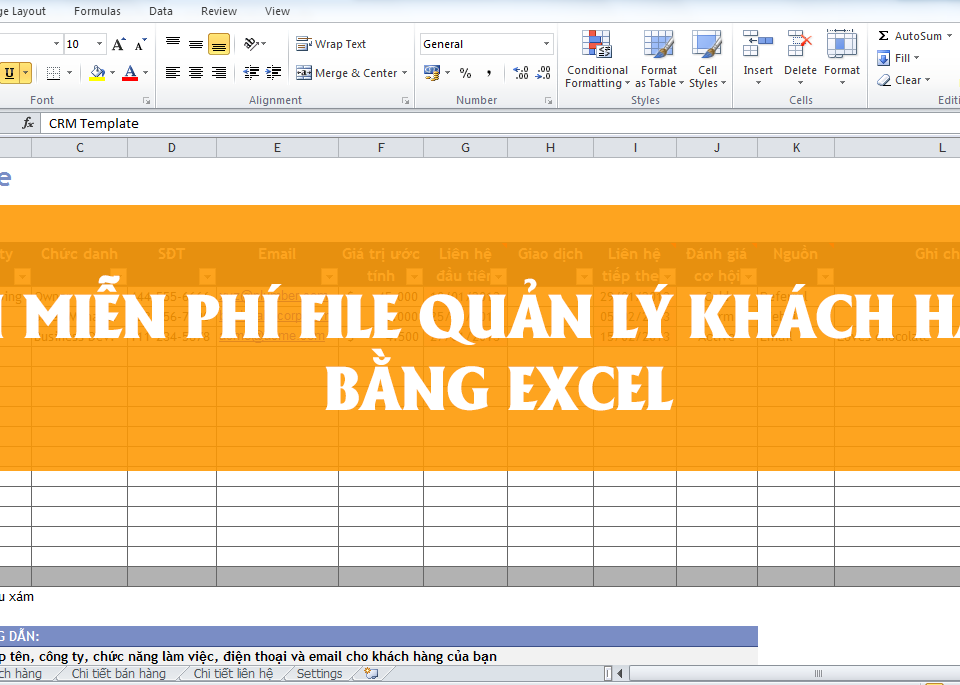Toggle Top Align for cell
960x685 pixels.
click(x=173, y=43)
